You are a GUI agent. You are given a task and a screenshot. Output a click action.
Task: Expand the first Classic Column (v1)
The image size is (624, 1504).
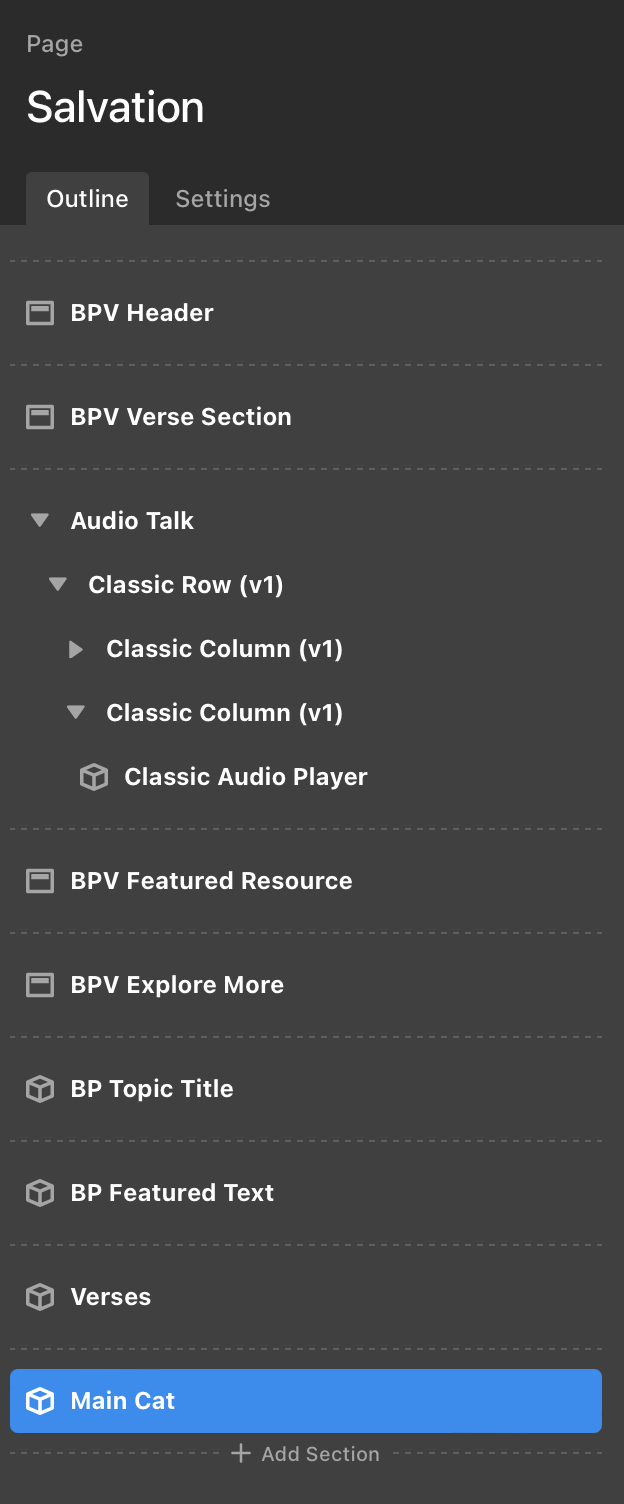(x=76, y=649)
